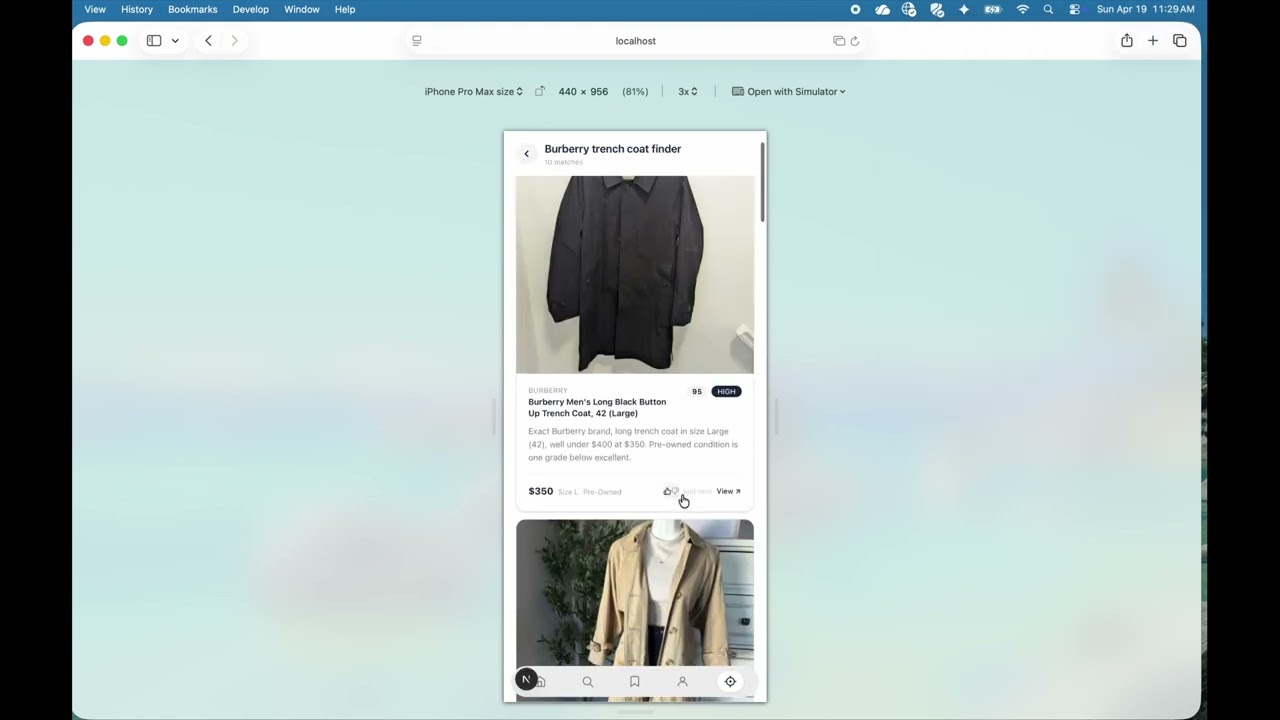Toggle the Safari sidebar icon

coord(154,41)
